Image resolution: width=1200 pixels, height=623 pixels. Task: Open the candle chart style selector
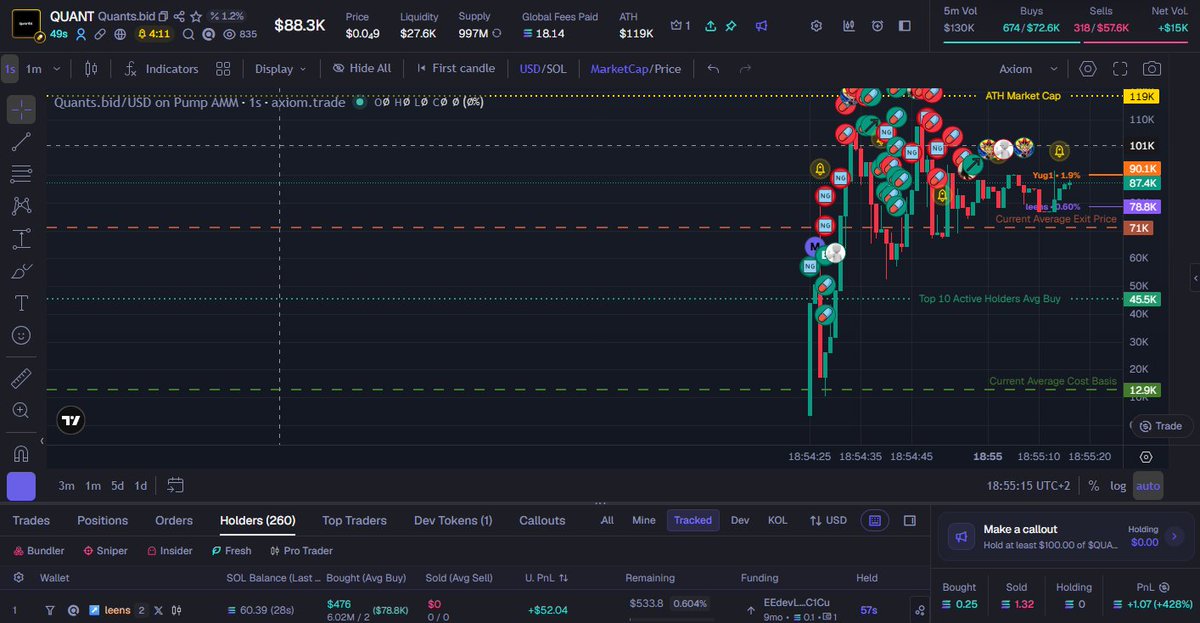click(x=91, y=69)
